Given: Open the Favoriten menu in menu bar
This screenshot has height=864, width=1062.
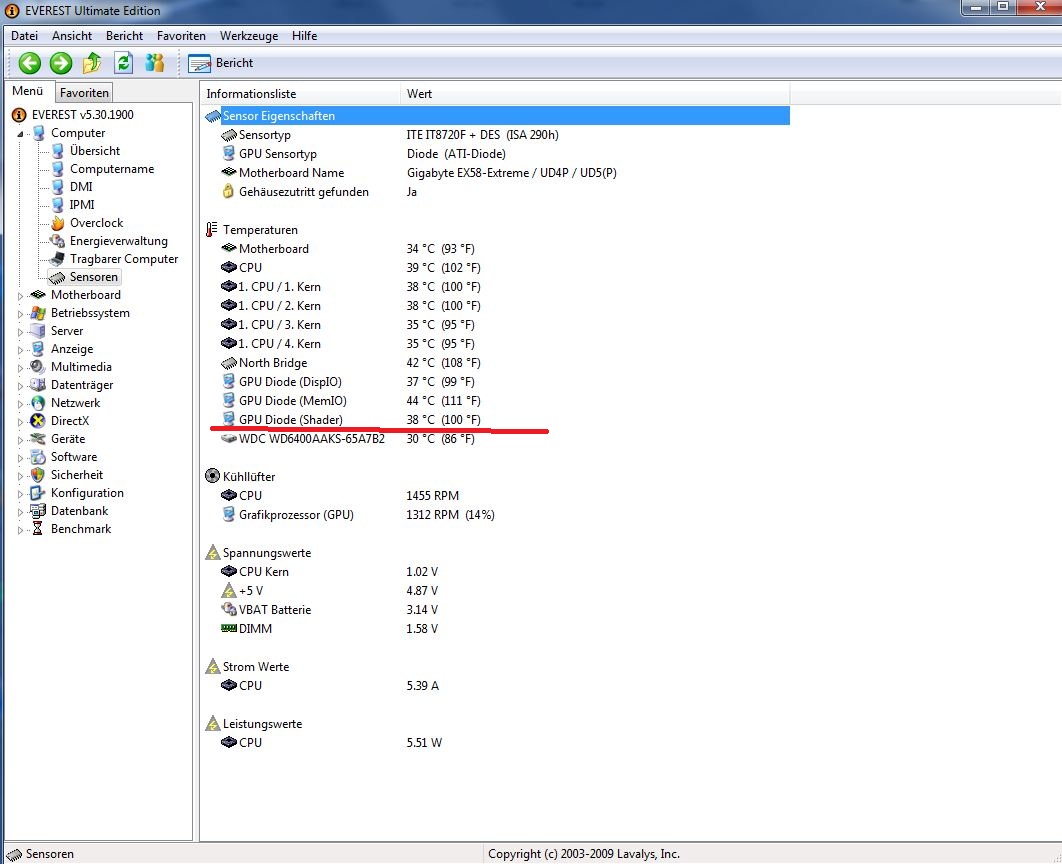Looking at the screenshot, I should (181, 36).
